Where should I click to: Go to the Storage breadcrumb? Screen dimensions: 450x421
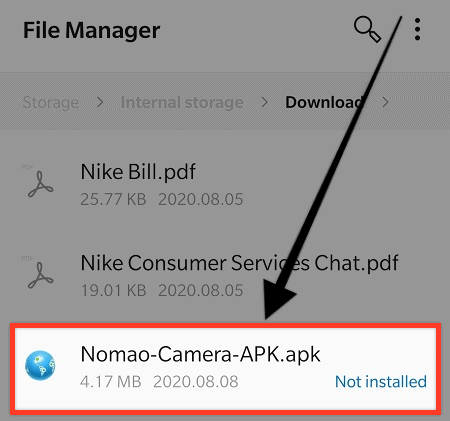click(51, 102)
